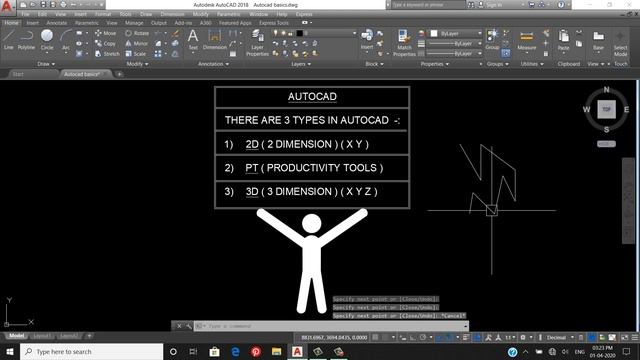Open the Express Tools ribbon tab

[273, 23]
